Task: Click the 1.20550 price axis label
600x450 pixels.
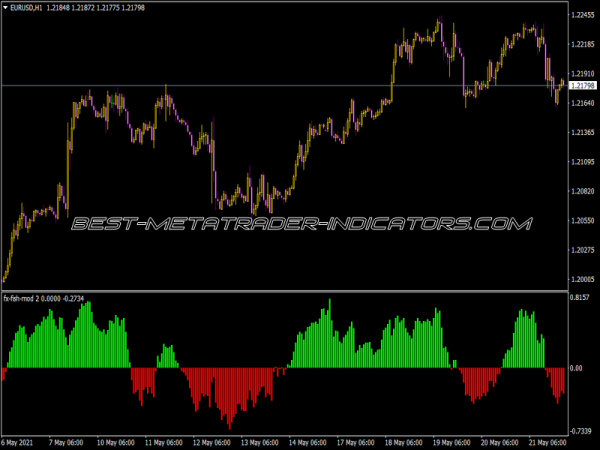Action: pyautogui.click(x=582, y=220)
